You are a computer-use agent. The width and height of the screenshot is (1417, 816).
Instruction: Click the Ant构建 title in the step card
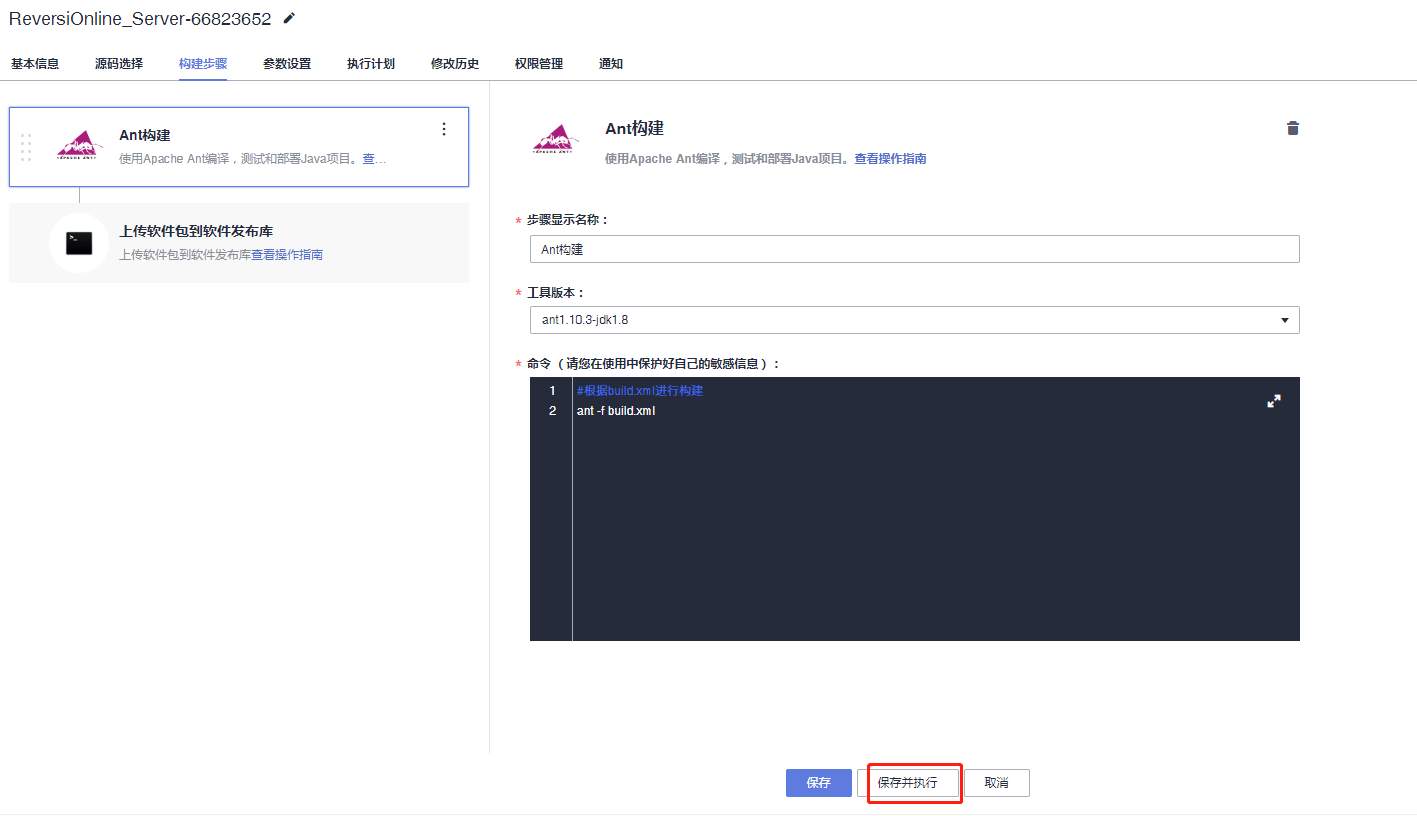[x=145, y=136]
